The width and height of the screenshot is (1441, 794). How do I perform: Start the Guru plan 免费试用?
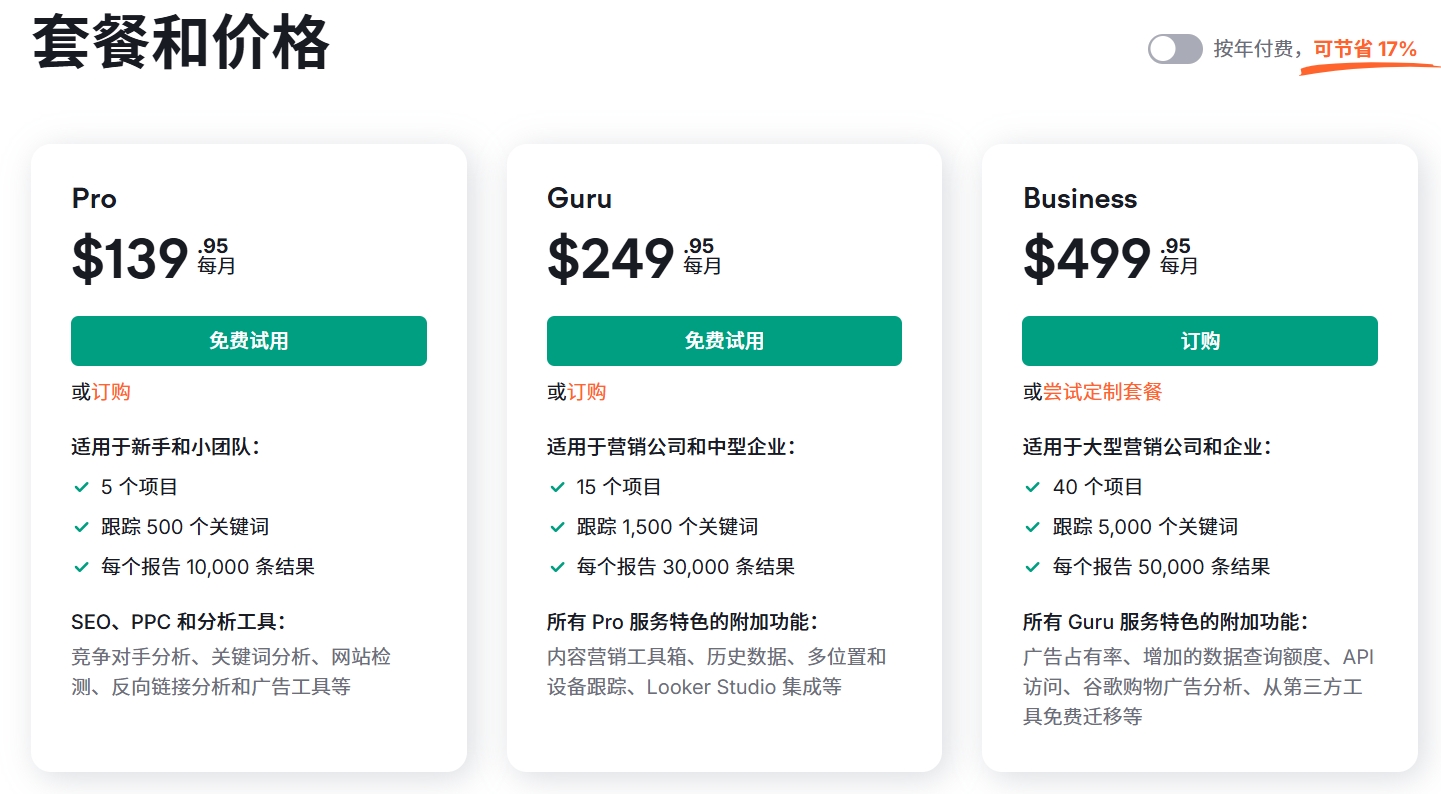[x=724, y=341]
